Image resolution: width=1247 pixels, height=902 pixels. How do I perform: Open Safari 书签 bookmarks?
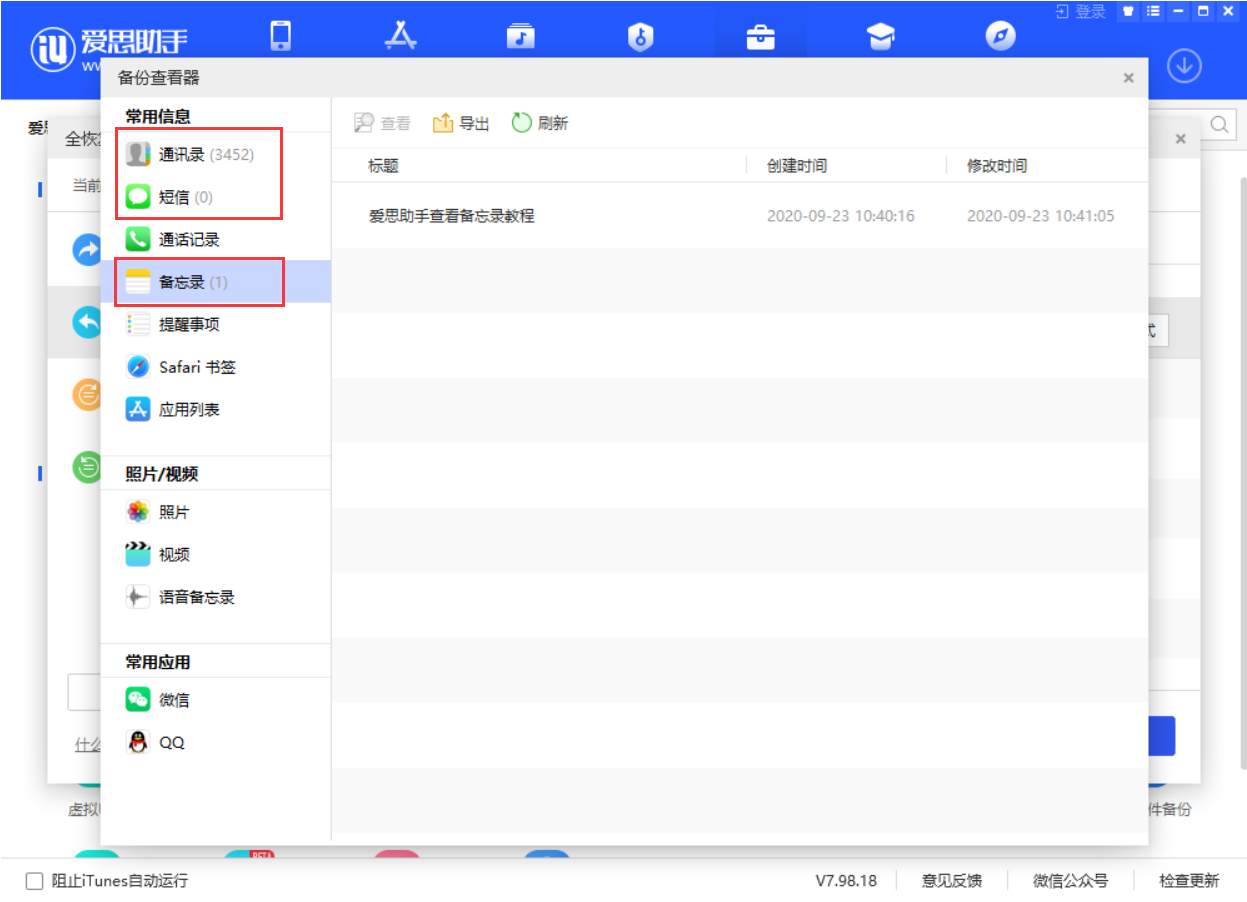click(x=200, y=366)
